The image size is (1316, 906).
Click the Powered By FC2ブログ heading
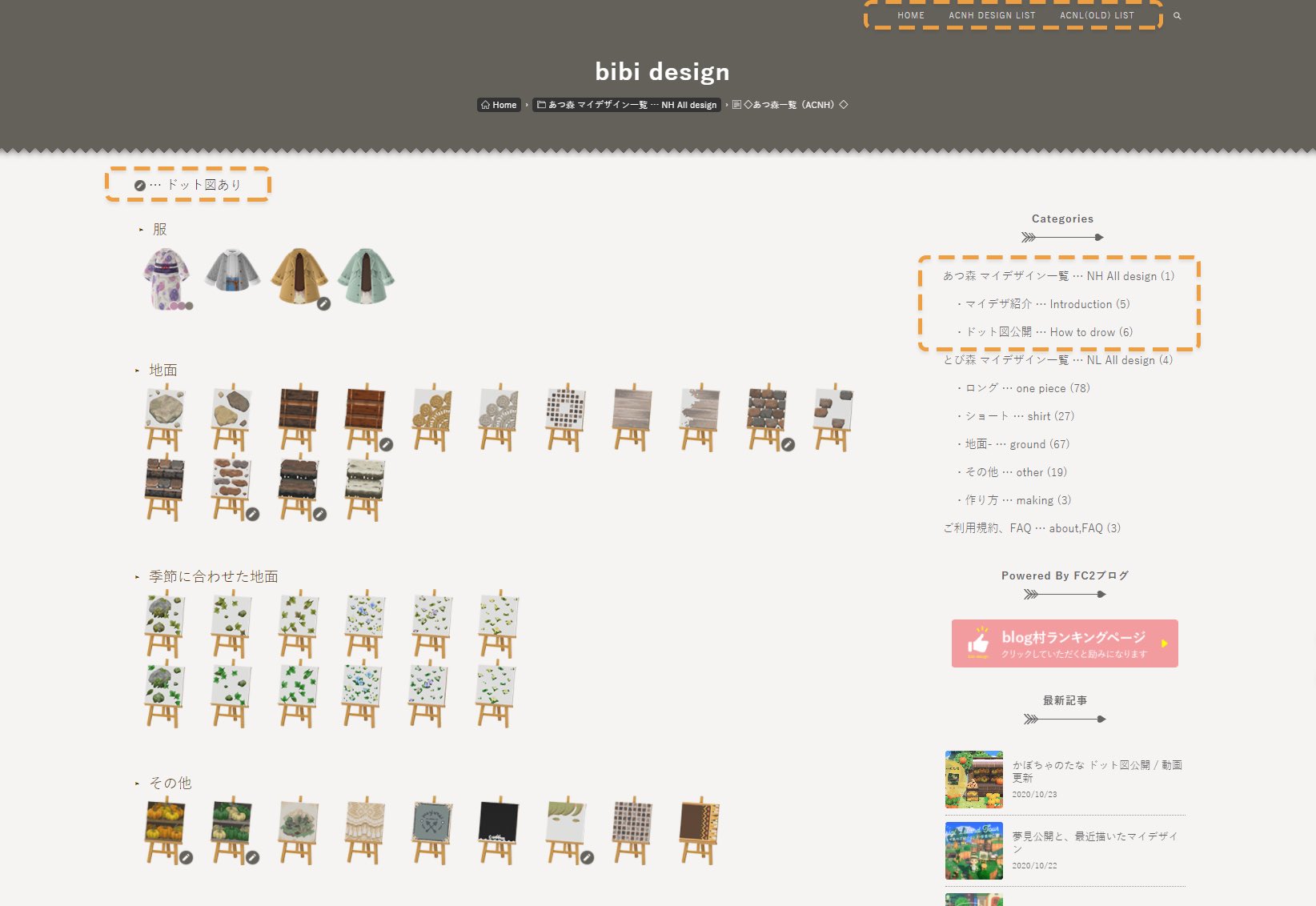click(x=1065, y=575)
